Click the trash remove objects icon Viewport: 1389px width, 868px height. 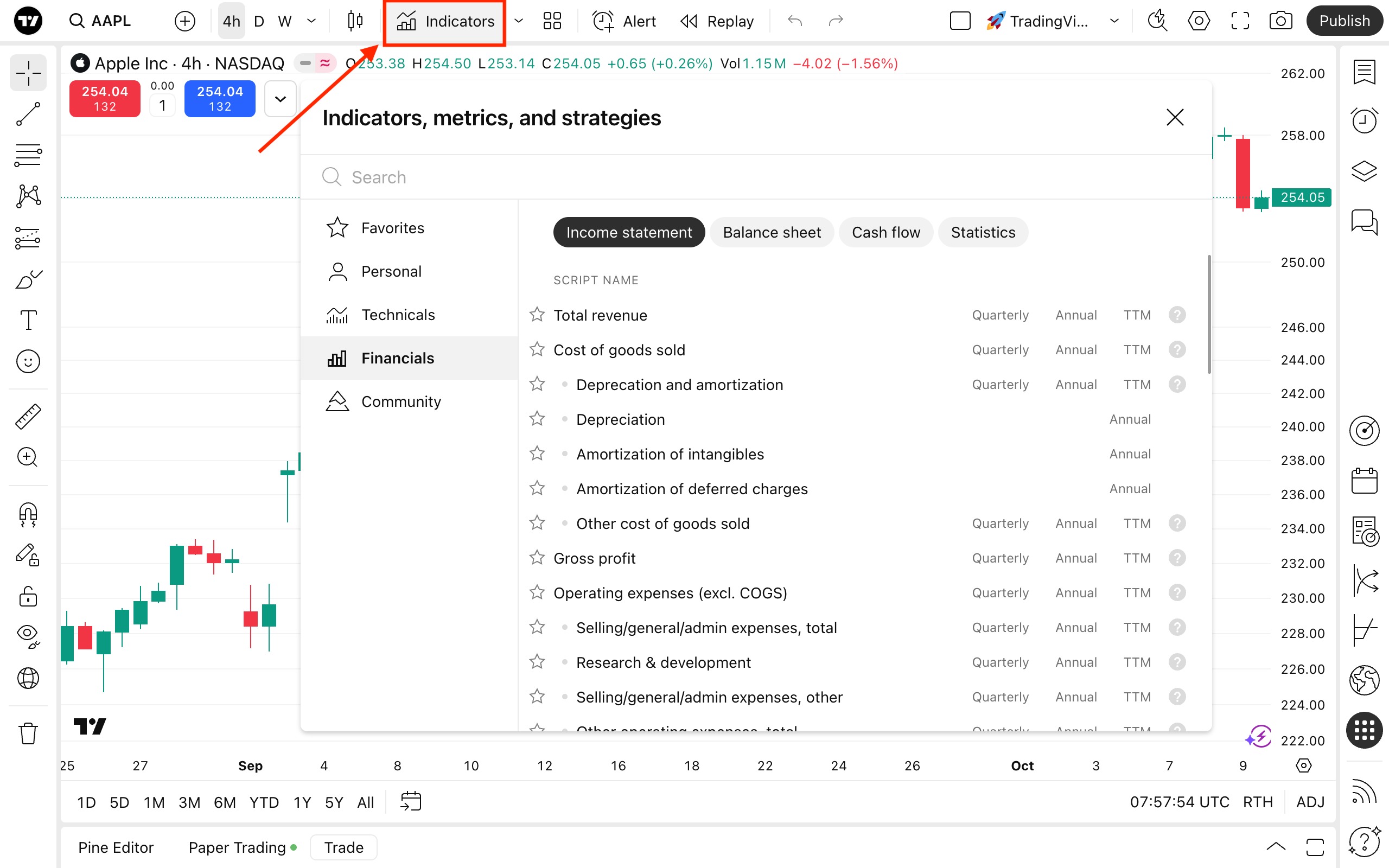pos(28,733)
